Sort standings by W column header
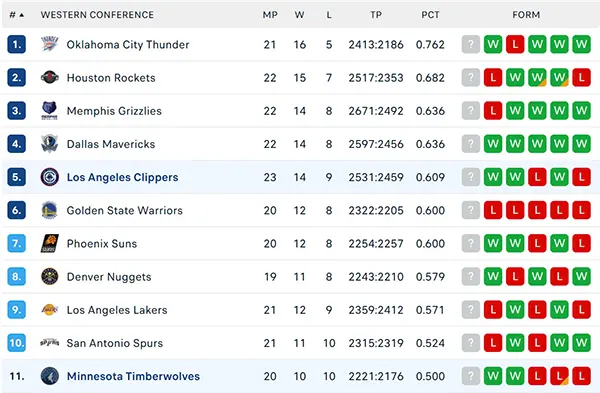The height and width of the screenshot is (393, 600). [x=300, y=15]
